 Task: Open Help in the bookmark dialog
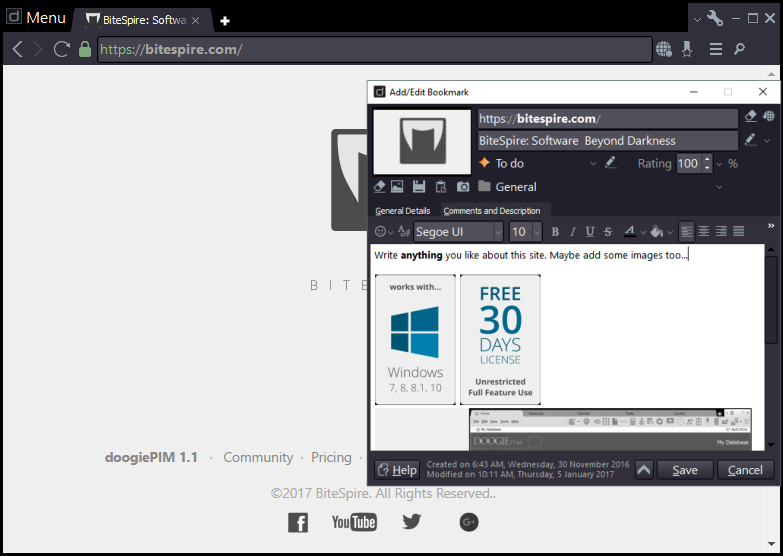pyautogui.click(x=397, y=470)
